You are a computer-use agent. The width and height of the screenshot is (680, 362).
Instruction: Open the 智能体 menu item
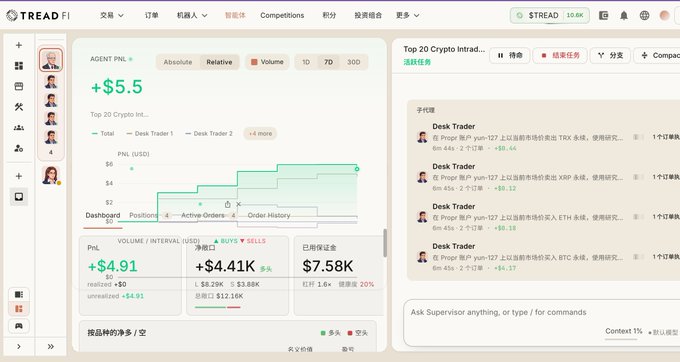point(235,15)
